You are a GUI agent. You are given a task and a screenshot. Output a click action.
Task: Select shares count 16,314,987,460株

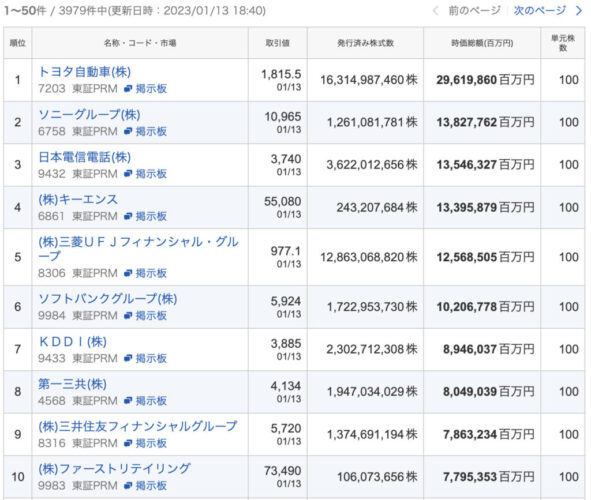(x=369, y=80)
